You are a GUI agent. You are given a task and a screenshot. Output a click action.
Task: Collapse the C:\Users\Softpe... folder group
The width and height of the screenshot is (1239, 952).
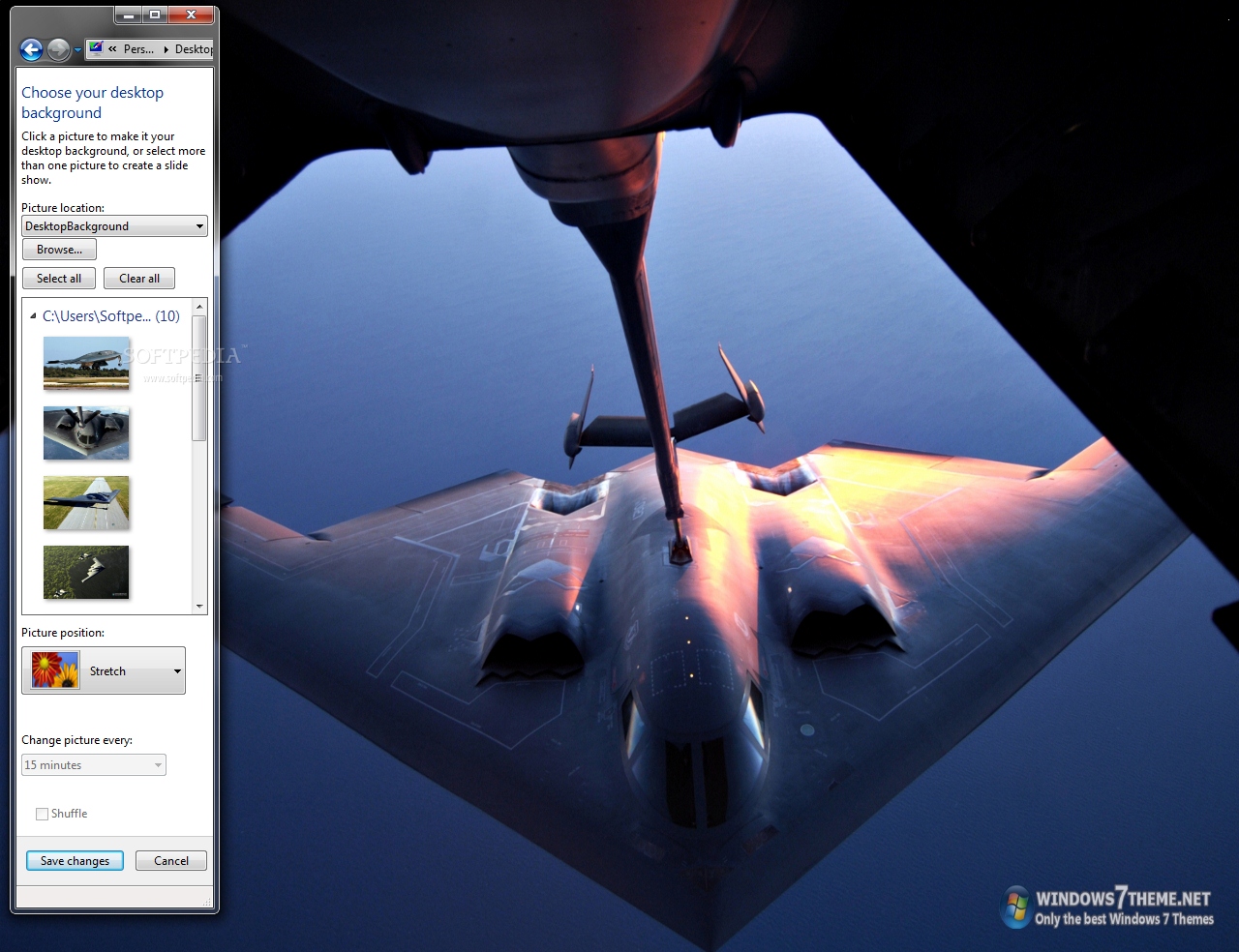[33, 316]
